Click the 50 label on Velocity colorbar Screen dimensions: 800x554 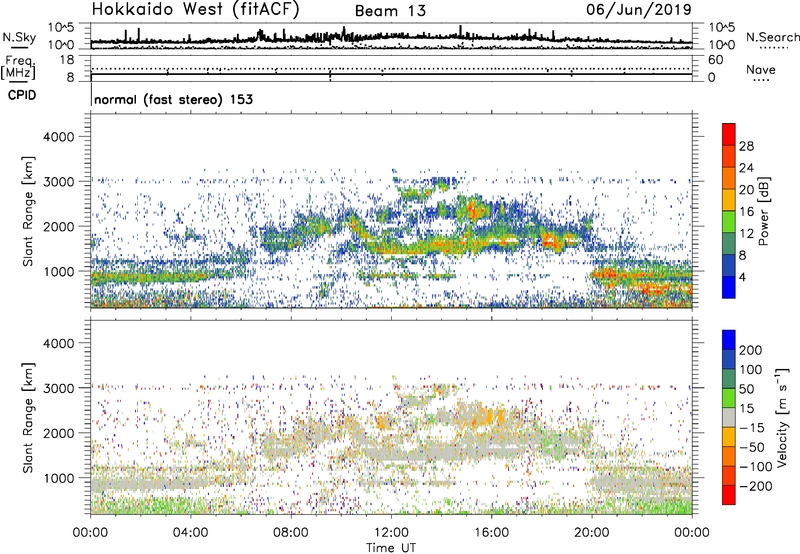click(747, 389)
